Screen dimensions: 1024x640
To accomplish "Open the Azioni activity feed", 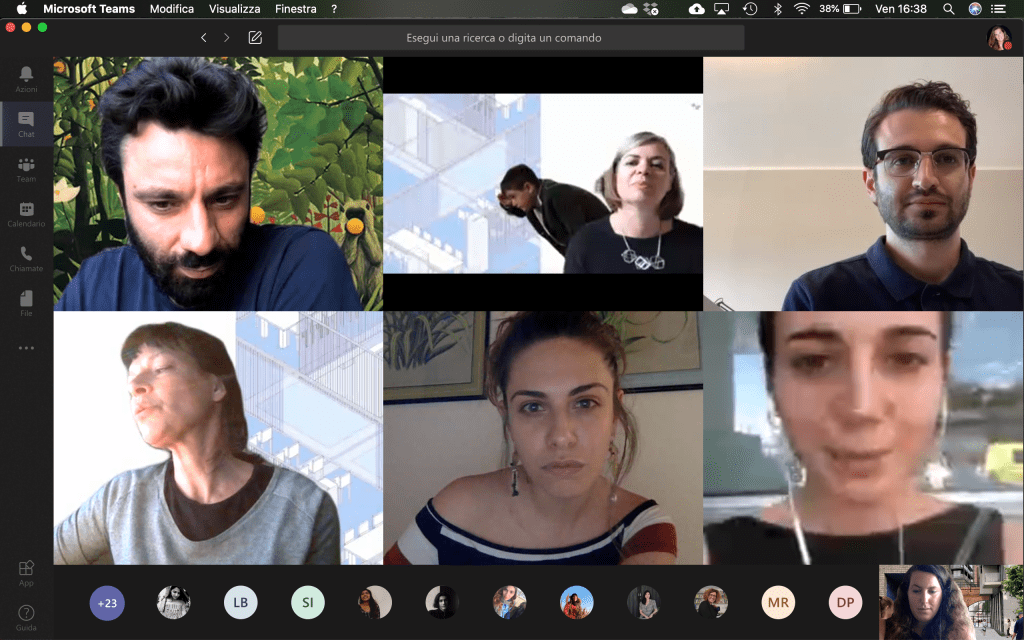I will [26, 78].
